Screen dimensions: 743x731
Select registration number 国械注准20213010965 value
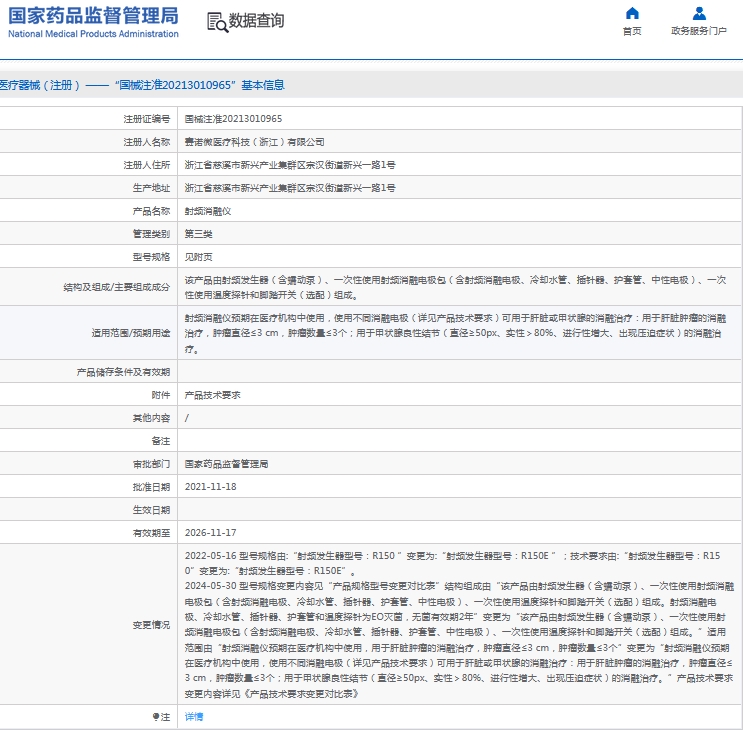pos(233,118)
